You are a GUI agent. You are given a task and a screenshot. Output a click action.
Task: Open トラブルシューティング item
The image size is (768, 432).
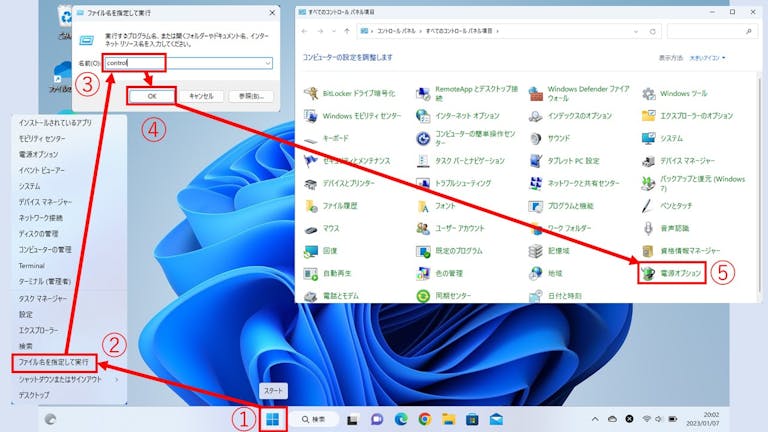(454, 183)
